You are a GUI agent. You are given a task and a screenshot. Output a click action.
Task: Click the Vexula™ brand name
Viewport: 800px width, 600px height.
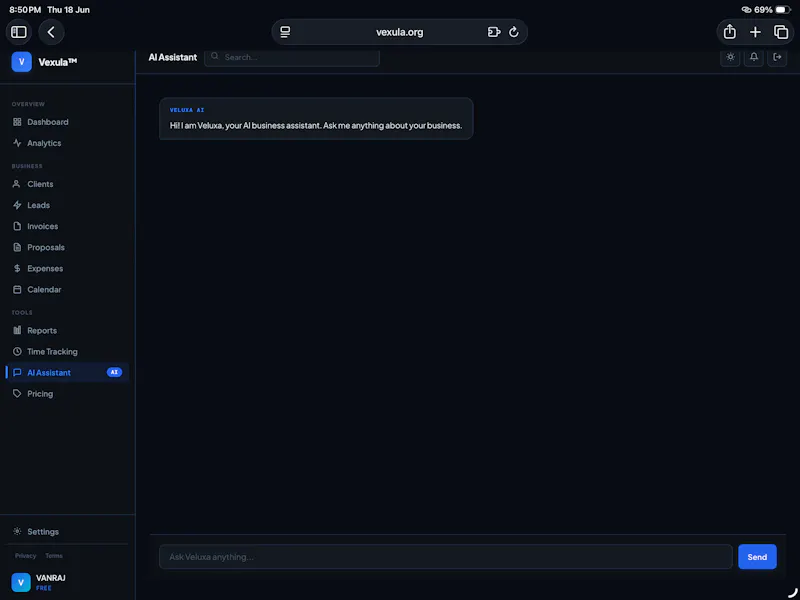click(x=58, y=62)
